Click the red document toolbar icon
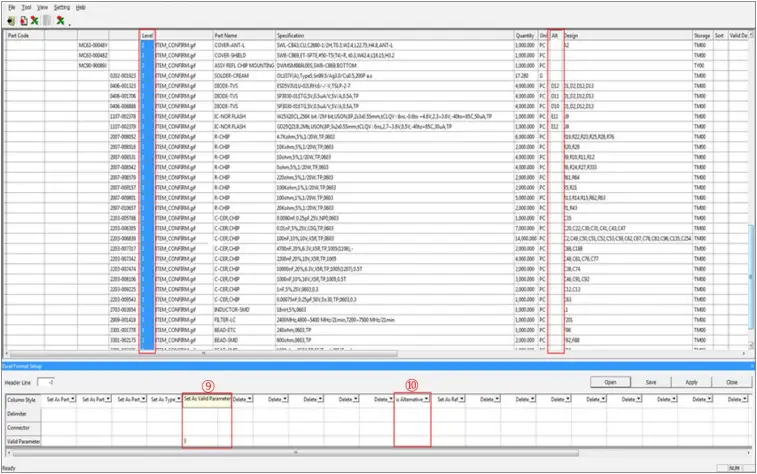 (x=23, y=21)
